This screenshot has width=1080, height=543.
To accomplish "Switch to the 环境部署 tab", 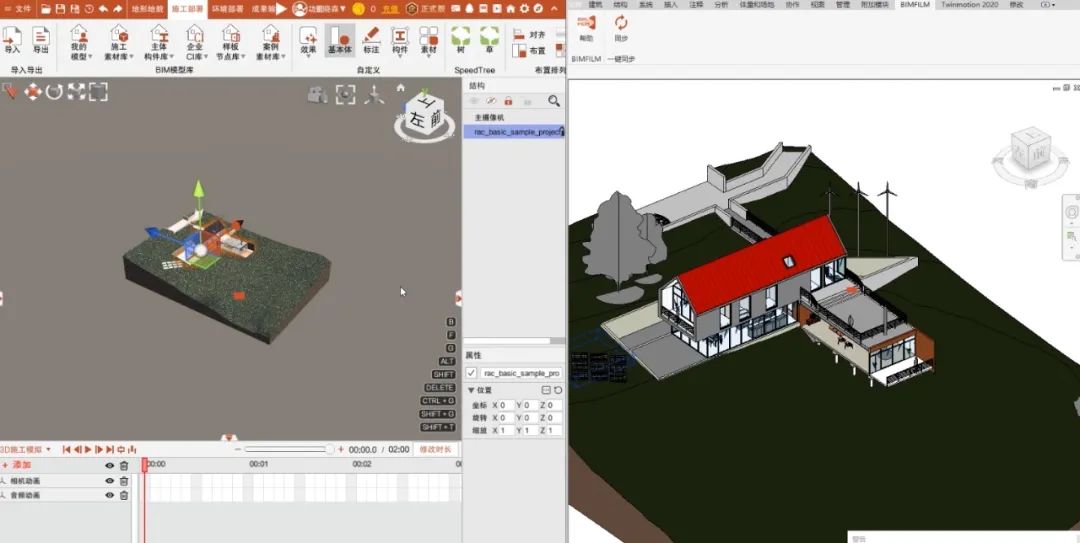I will pyautogui.click(x=227, y=8).
